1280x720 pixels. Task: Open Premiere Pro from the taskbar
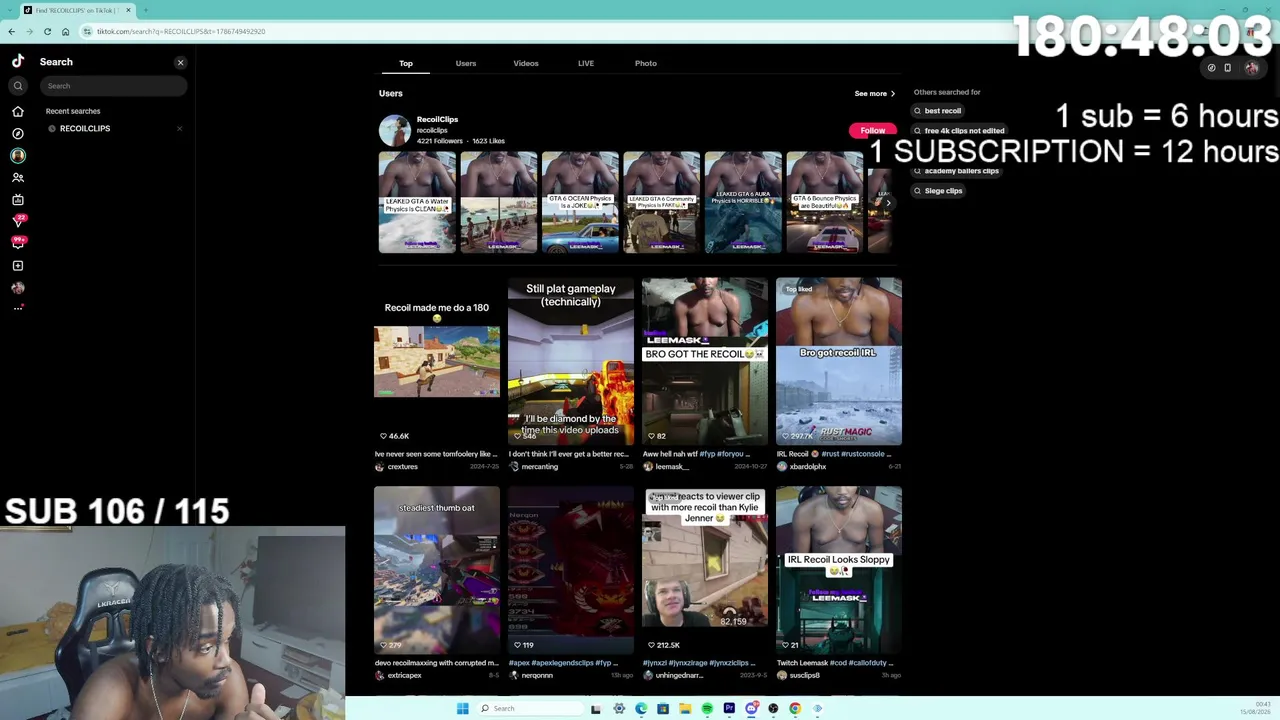point(729,708)
